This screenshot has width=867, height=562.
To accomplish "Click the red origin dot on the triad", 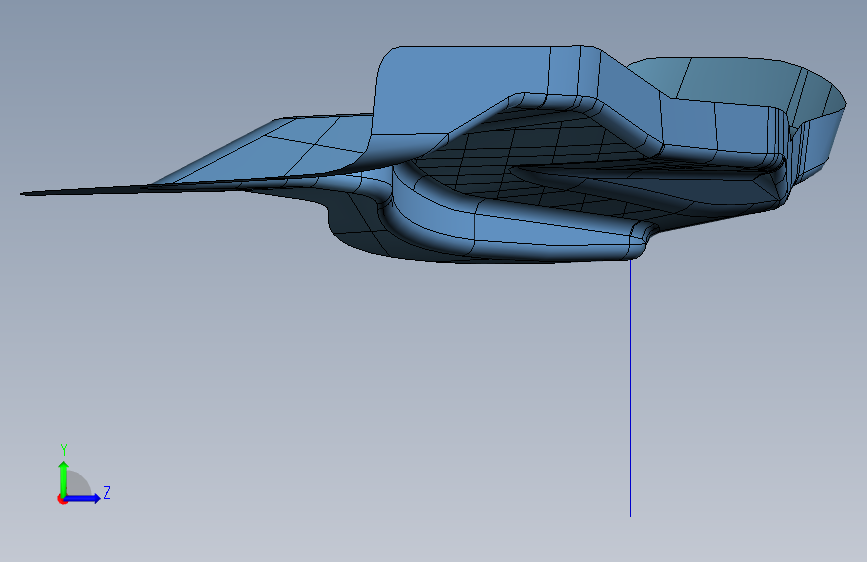I will pyautogui.click(x=62, y=499).
